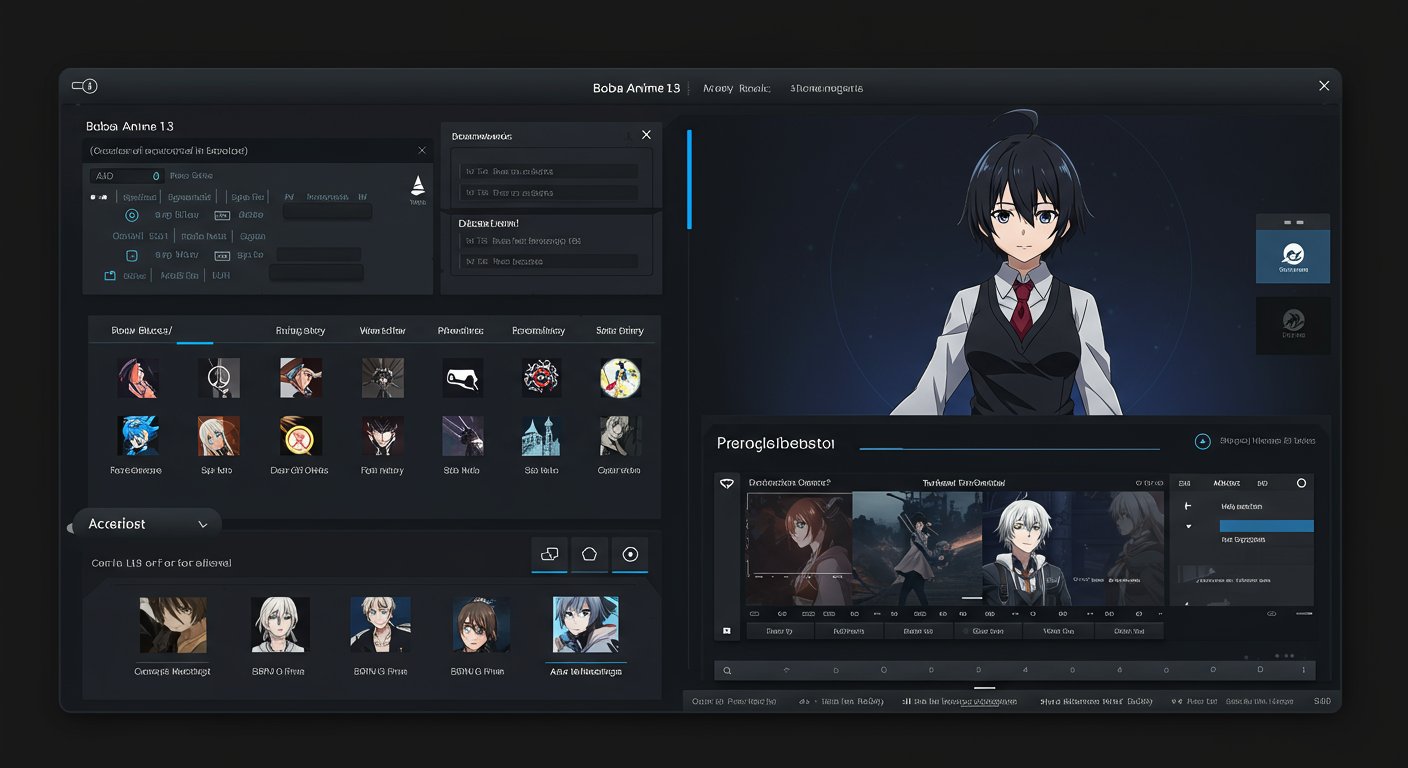Open the duplicate layers icon above the character list
The height and width of the screenshot is (768, 1408).
click(x=549, y=555)
